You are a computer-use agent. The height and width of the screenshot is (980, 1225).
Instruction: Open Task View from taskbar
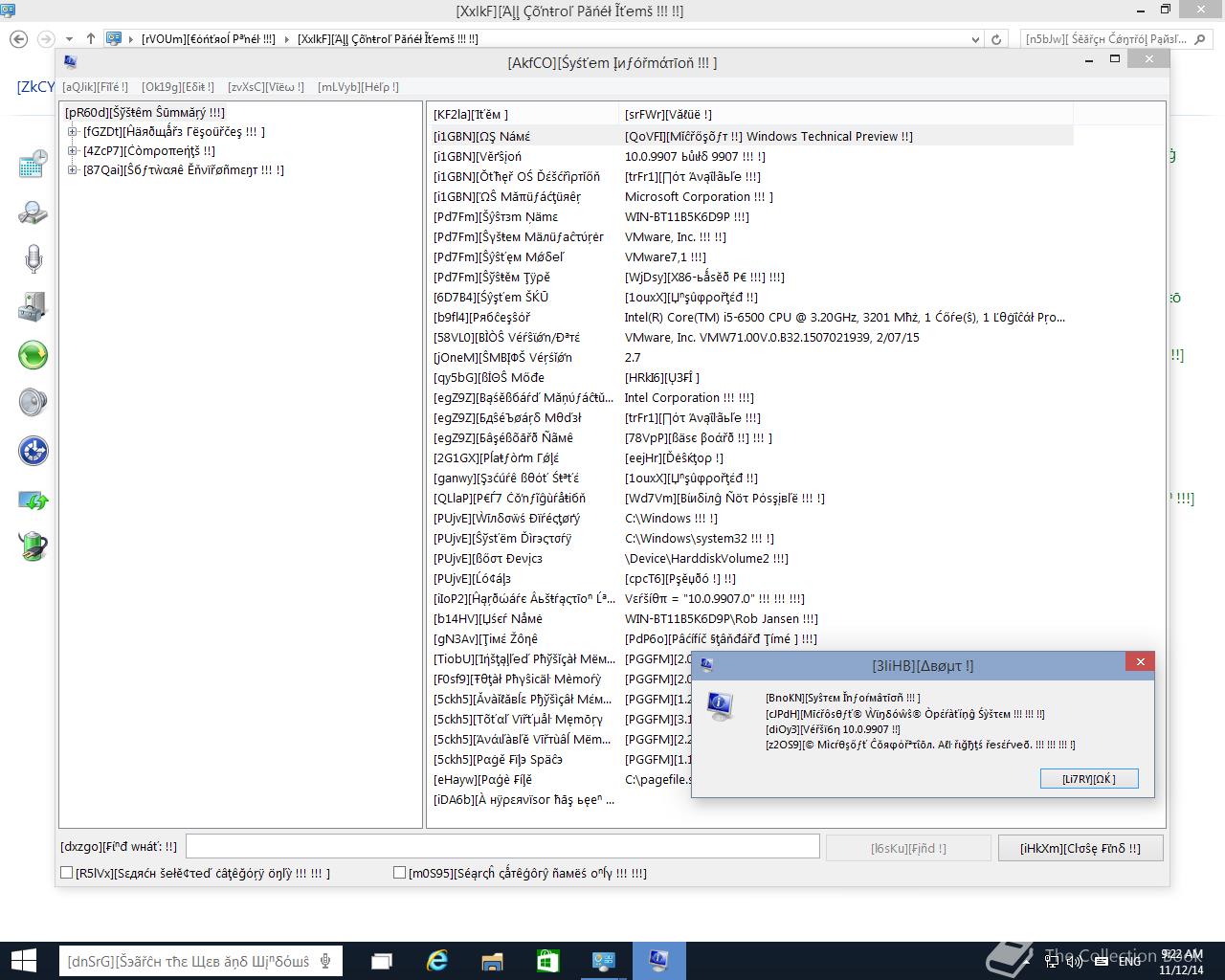point(382,961)
